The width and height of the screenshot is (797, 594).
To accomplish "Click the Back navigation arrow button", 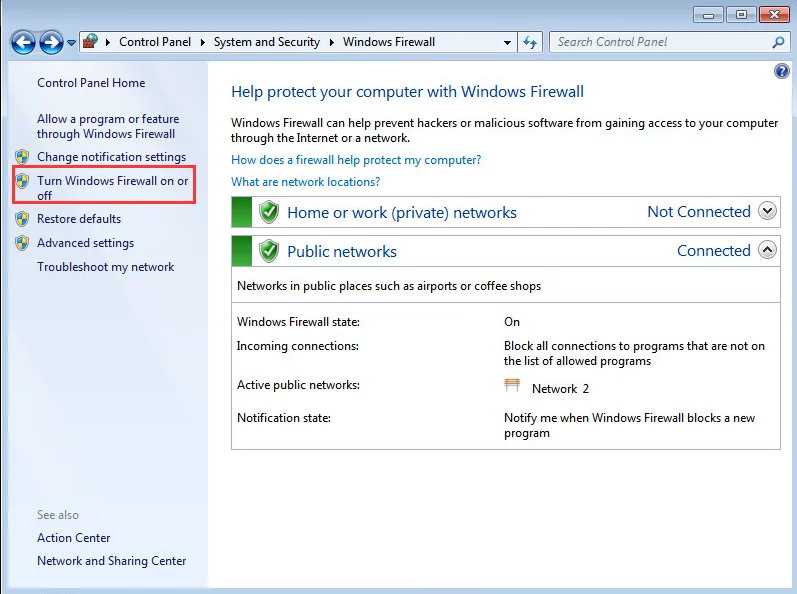I will (23, 42).
